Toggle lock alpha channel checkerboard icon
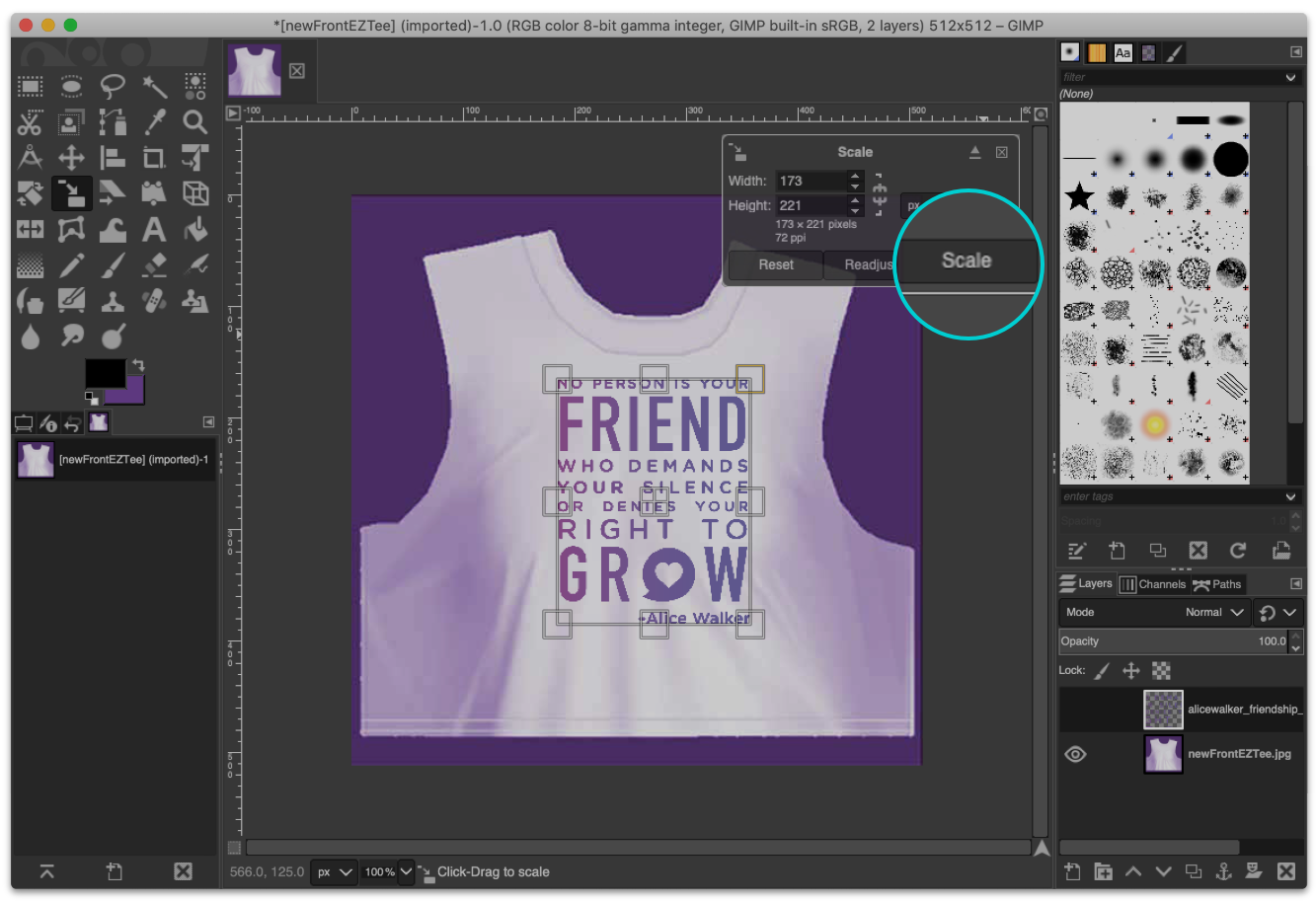 click(x=1162, y=670)
